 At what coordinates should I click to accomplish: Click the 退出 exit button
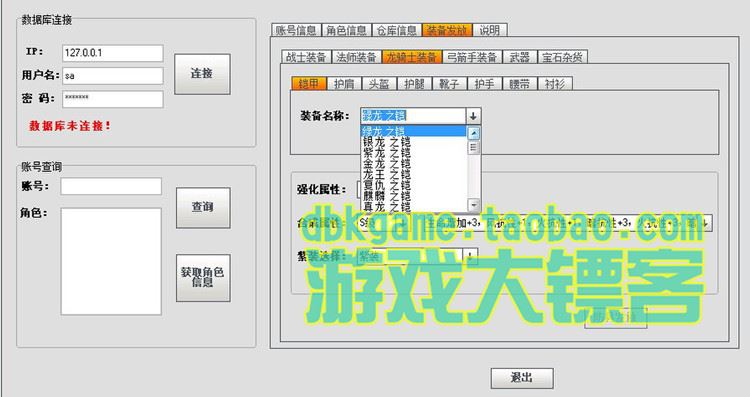[522, 378]
